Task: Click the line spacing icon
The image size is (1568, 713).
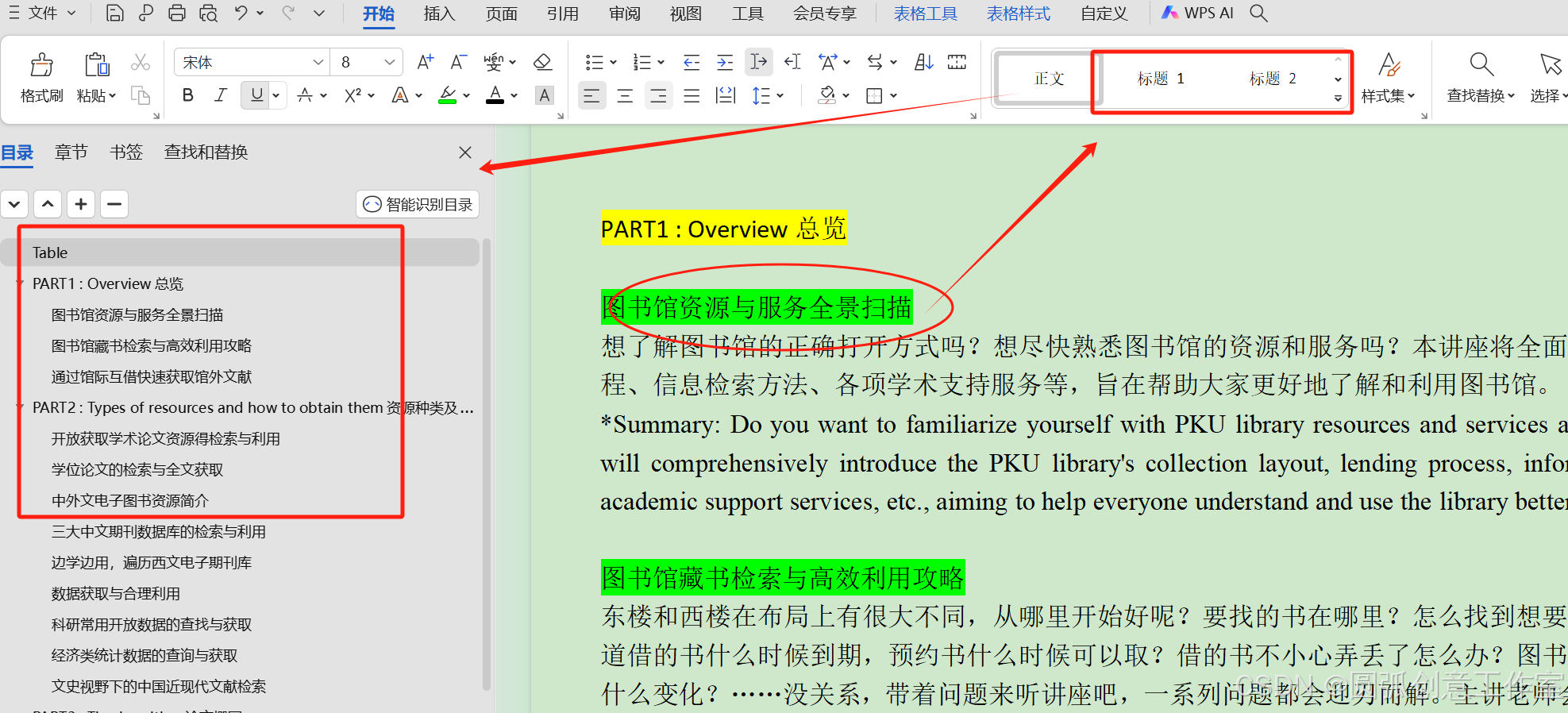Action: click(x=761, y=96)
